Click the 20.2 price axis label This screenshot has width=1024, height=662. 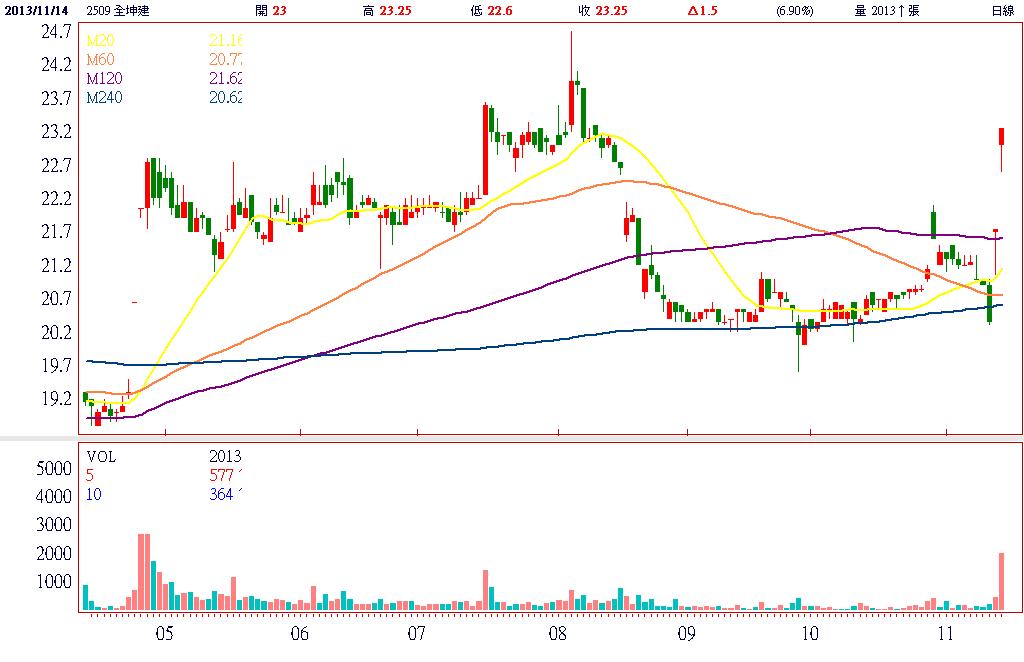point(56,332)
